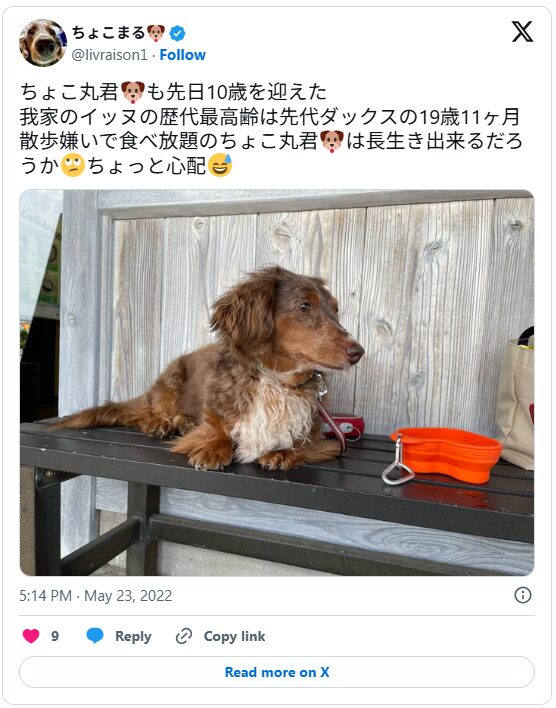Click the X logo icon
This screenshot has height=708, width=556.
[x=522, y=32]
